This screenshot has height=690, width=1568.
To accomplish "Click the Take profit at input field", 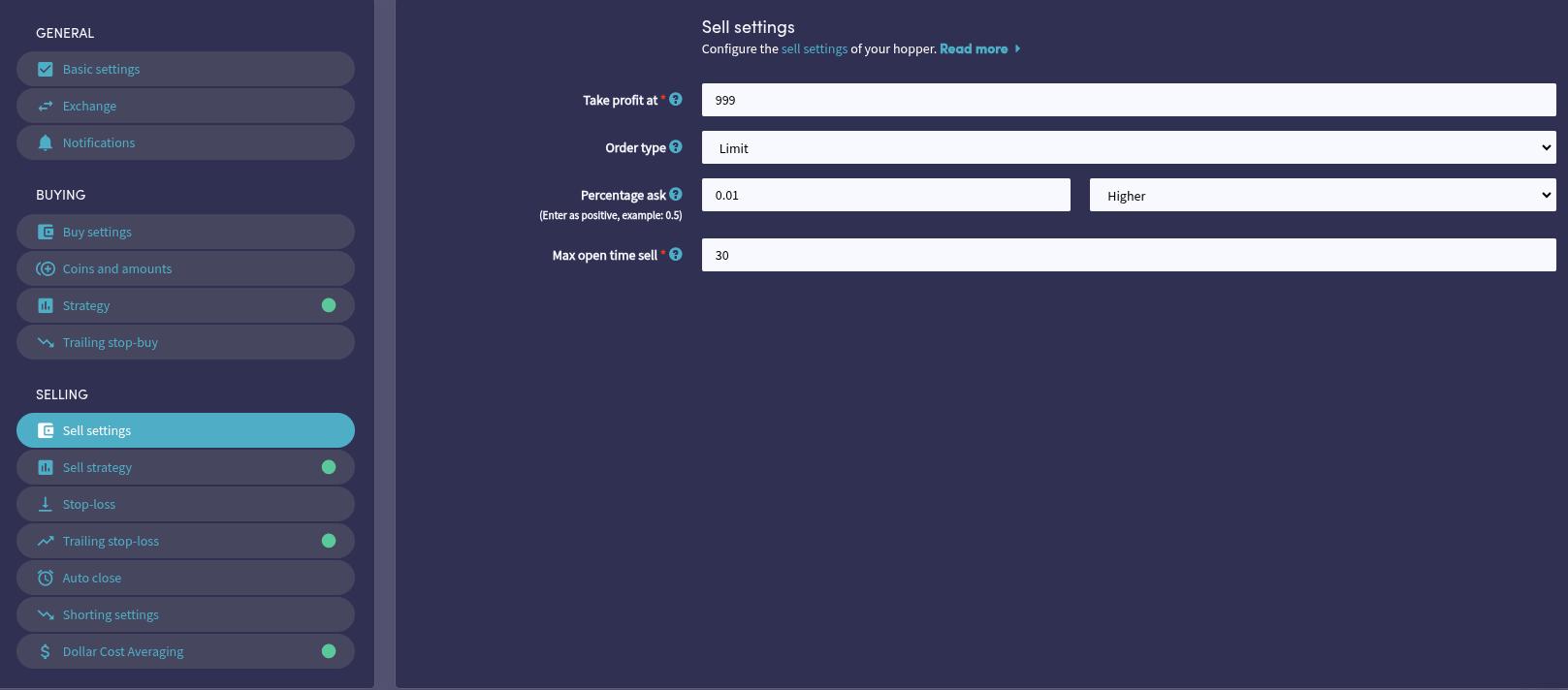I will [x=1128, y=100].
